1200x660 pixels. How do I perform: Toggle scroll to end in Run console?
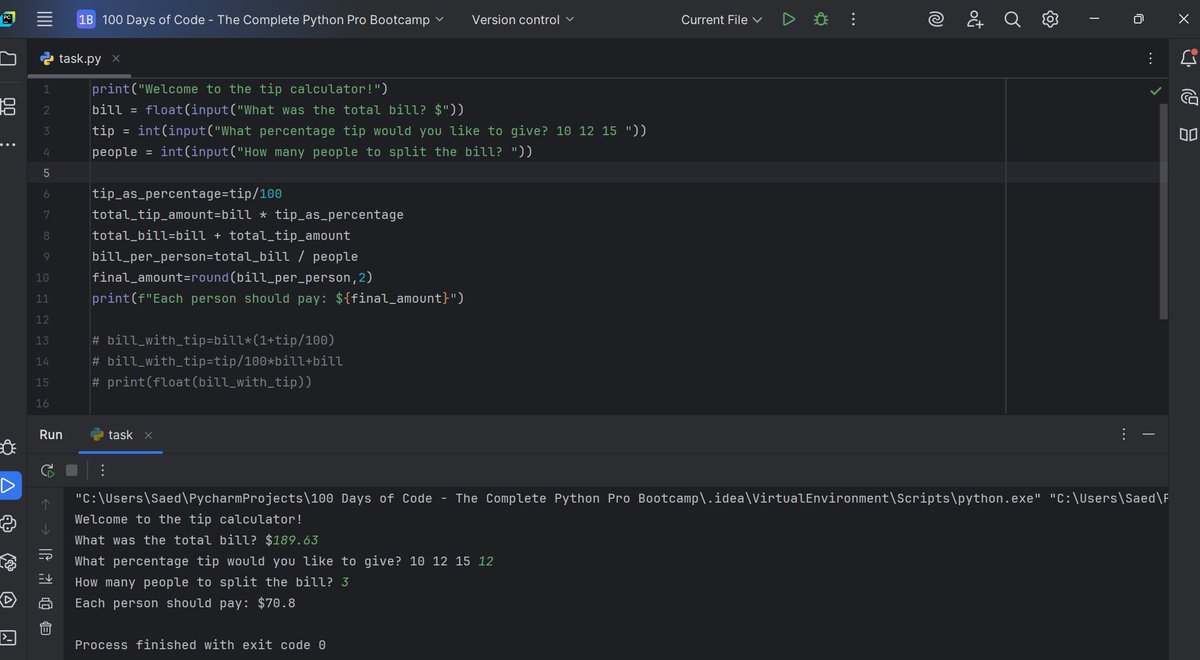[46, 579]
